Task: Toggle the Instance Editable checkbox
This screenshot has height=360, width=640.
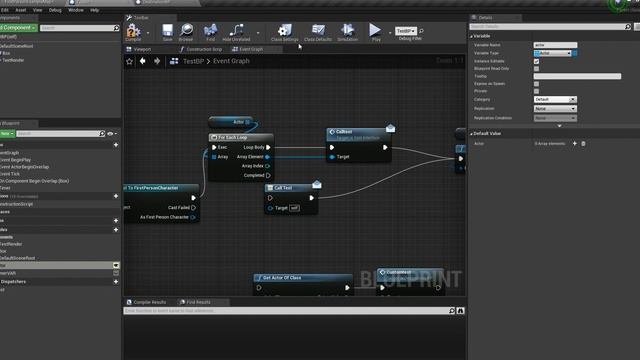Action: coord(536,61)
